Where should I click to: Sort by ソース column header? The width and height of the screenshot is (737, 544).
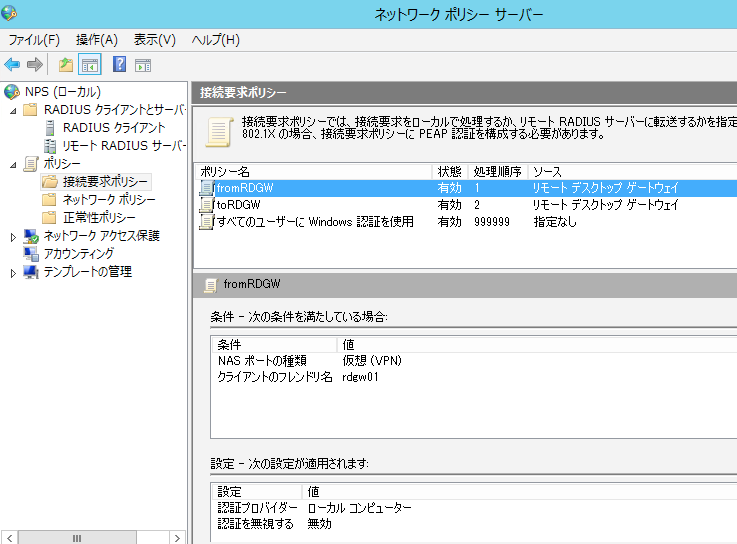[633, 172]
